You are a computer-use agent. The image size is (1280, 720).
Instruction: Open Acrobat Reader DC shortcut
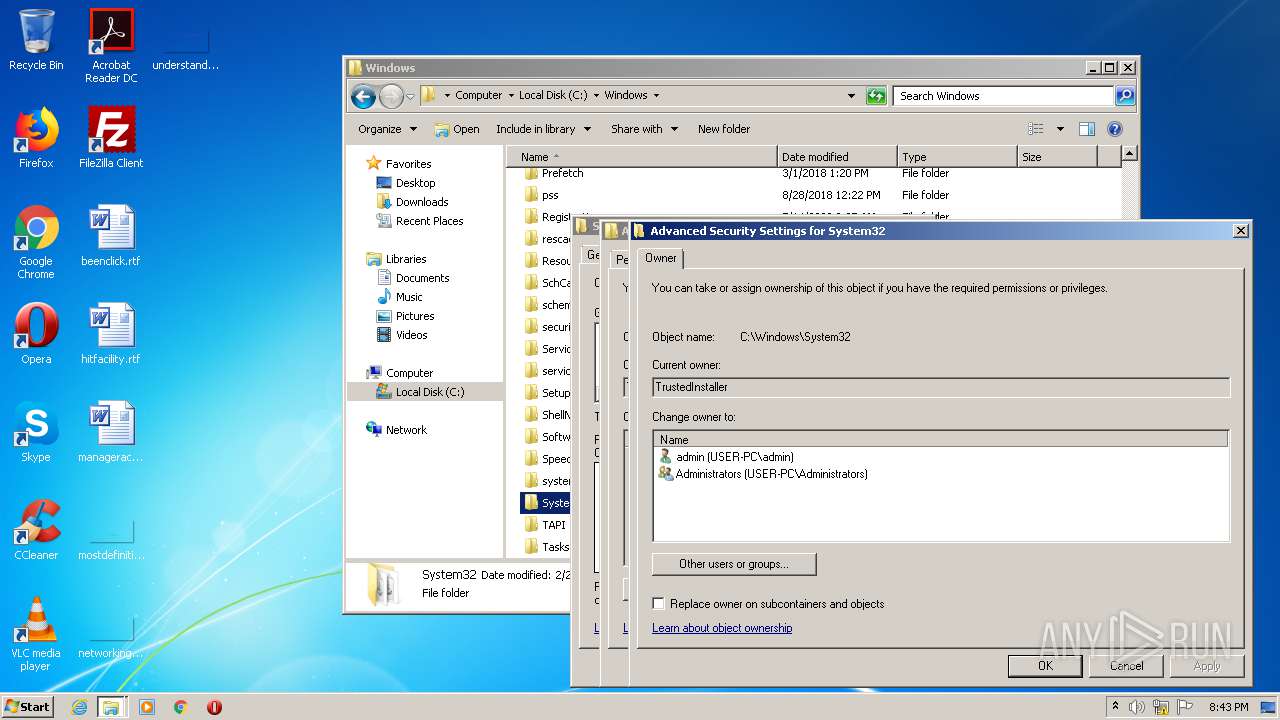tap(111, 45)
